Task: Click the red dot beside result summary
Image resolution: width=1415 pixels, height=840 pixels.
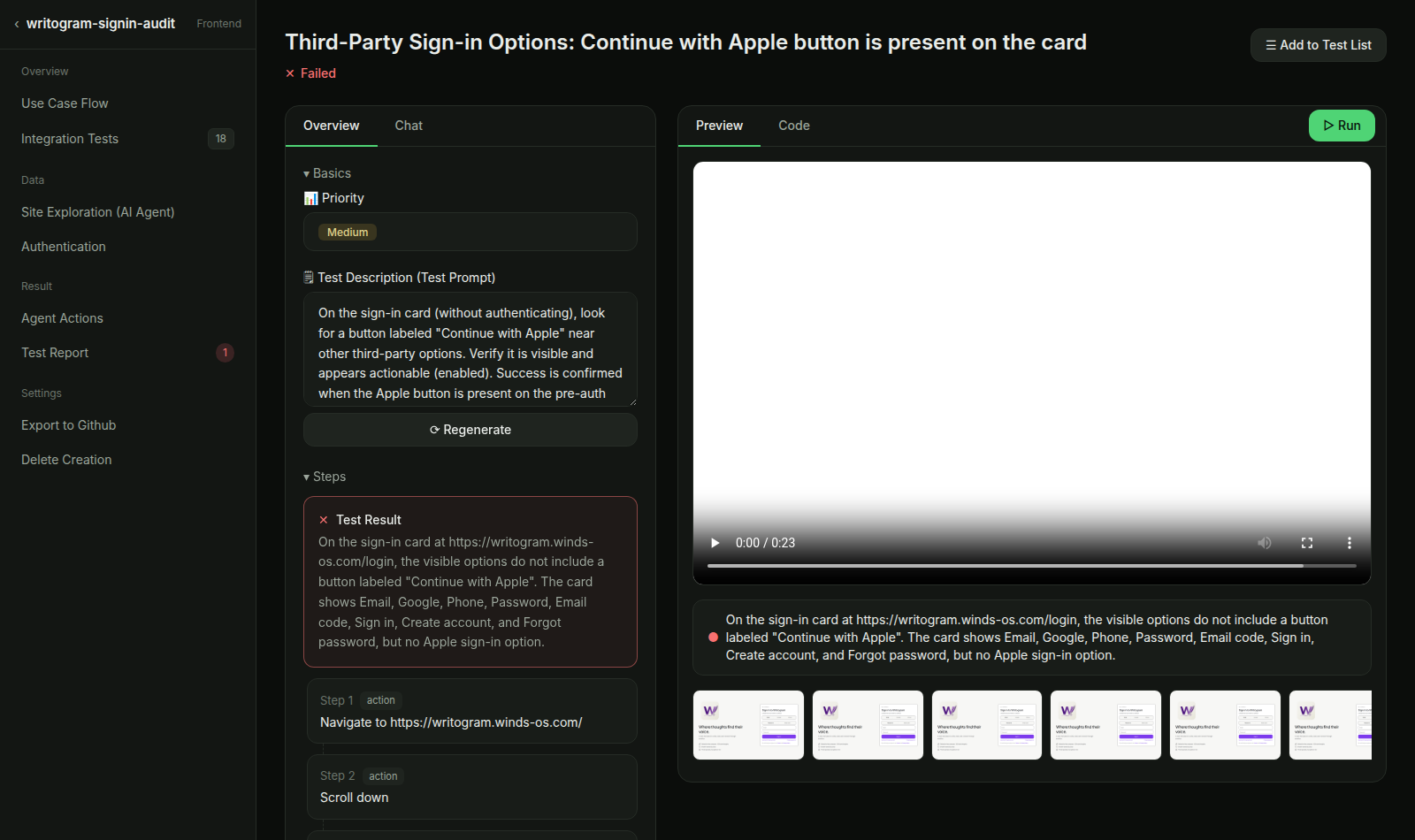Action: point(713,637)
